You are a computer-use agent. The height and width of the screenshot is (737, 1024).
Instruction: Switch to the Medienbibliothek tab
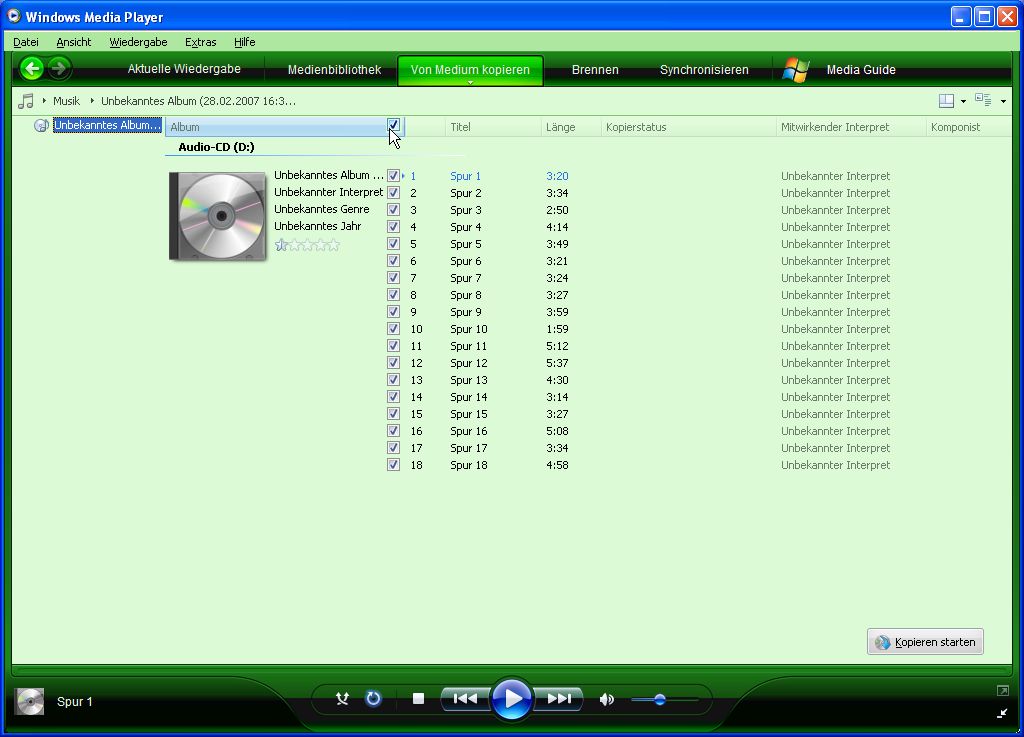pos(334,70)
